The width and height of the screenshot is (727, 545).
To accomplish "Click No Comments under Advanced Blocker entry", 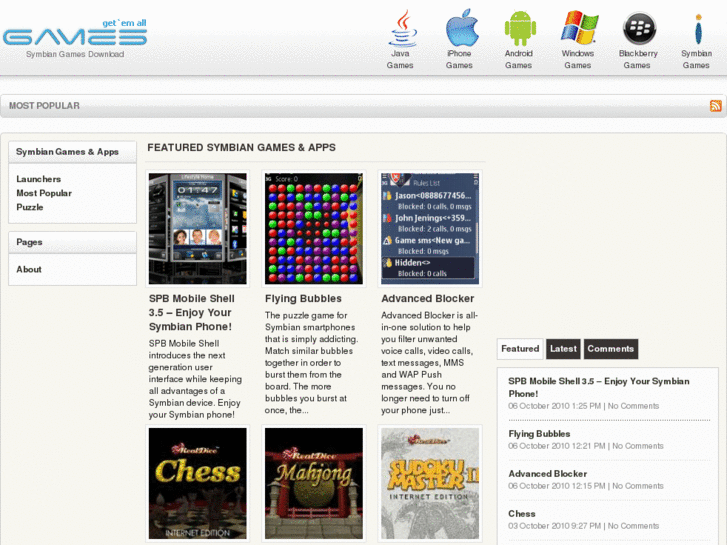I will pos(638,486).
